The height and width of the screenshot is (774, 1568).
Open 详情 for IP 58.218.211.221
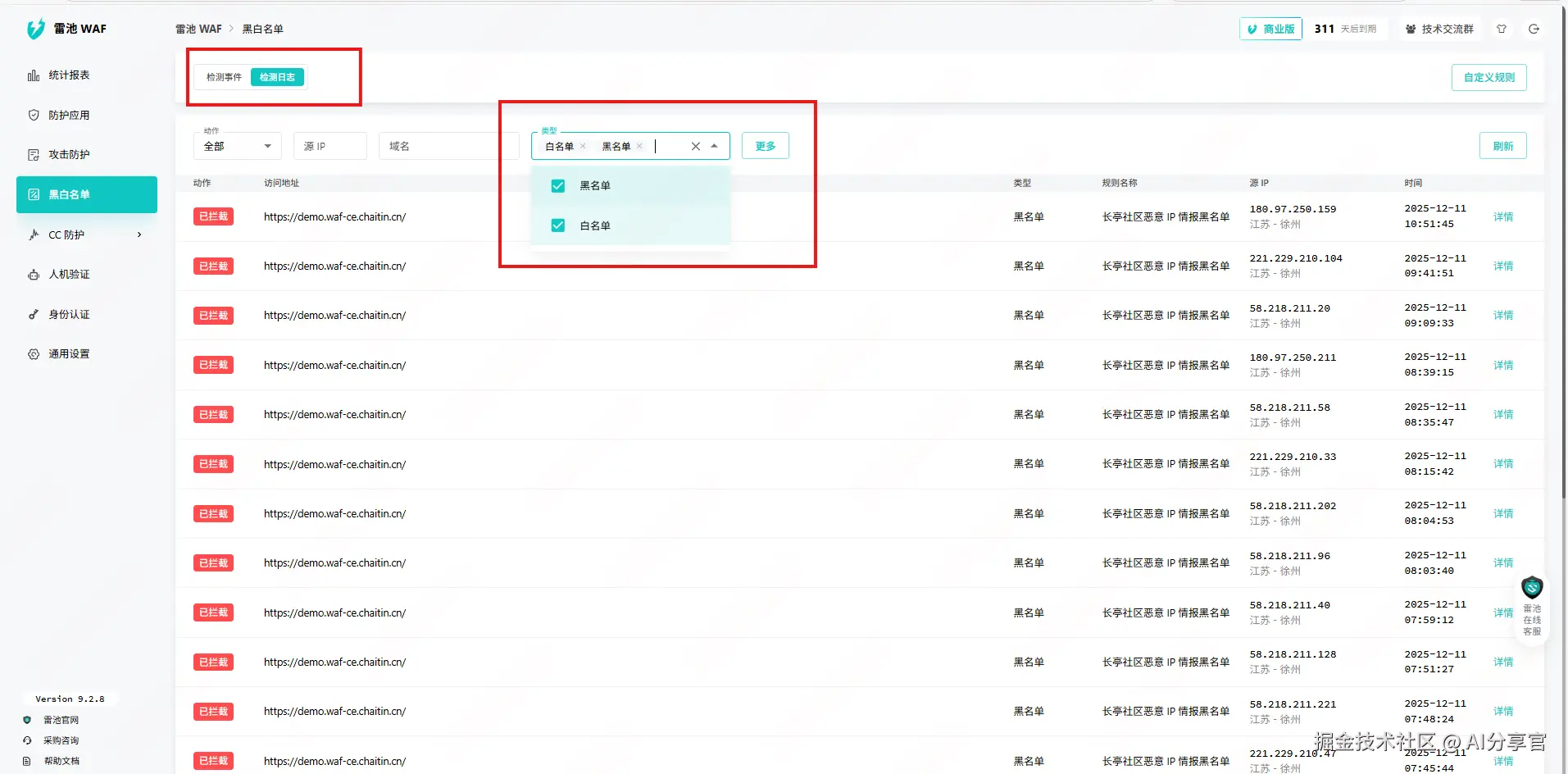click(1503, 712)
